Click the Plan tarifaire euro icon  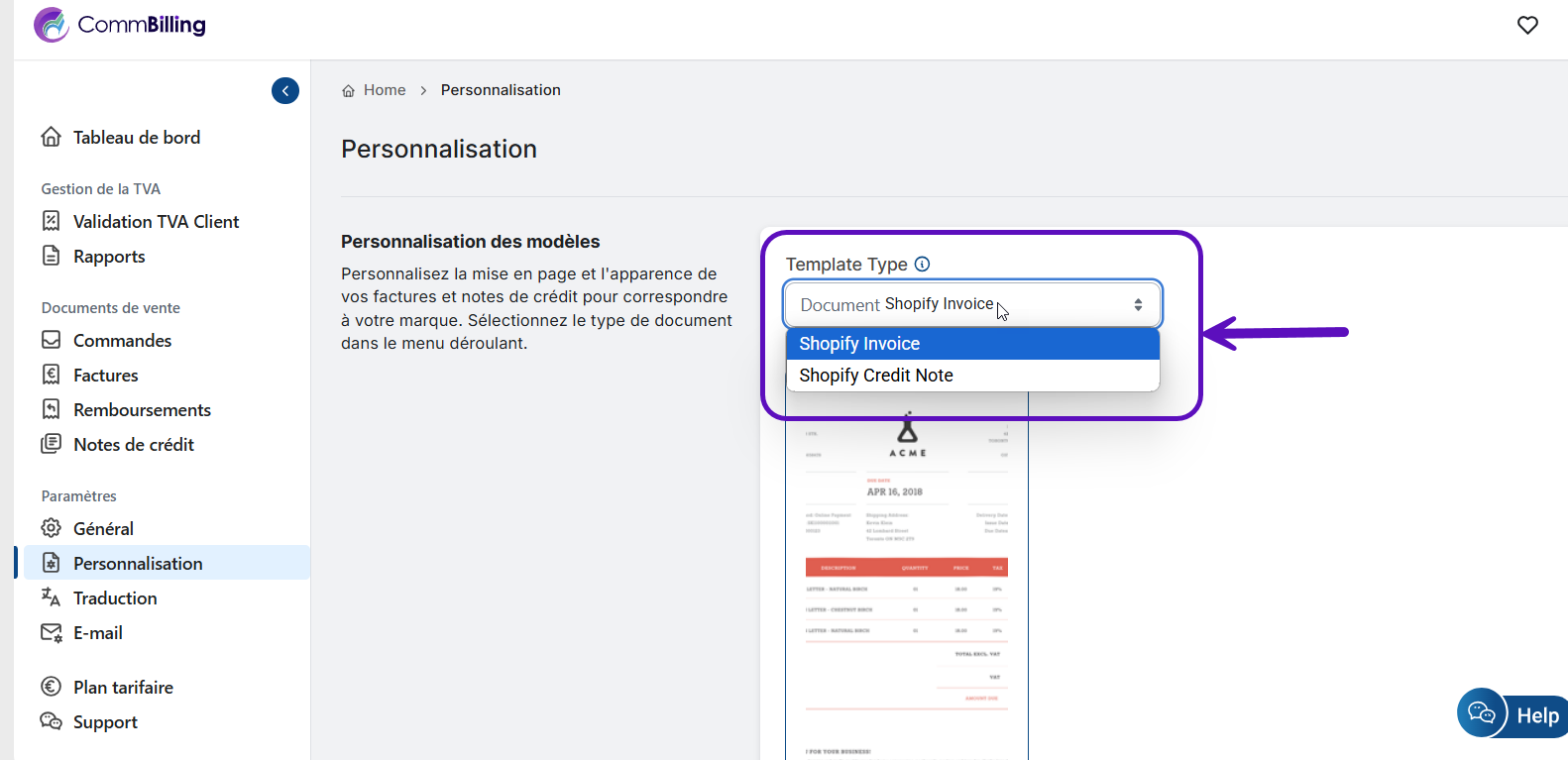52,687
